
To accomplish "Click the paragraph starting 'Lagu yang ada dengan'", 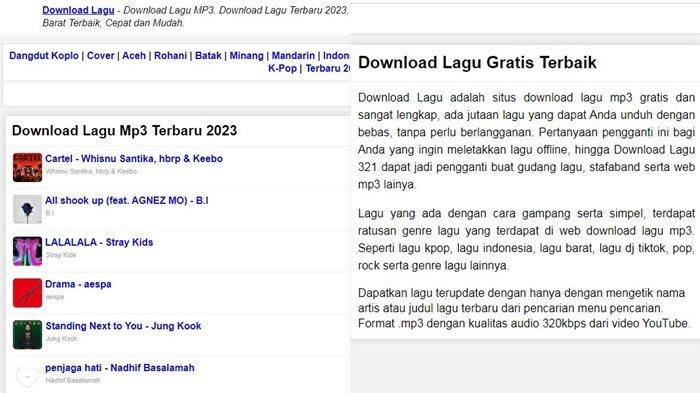I will (x=526, y=239).
